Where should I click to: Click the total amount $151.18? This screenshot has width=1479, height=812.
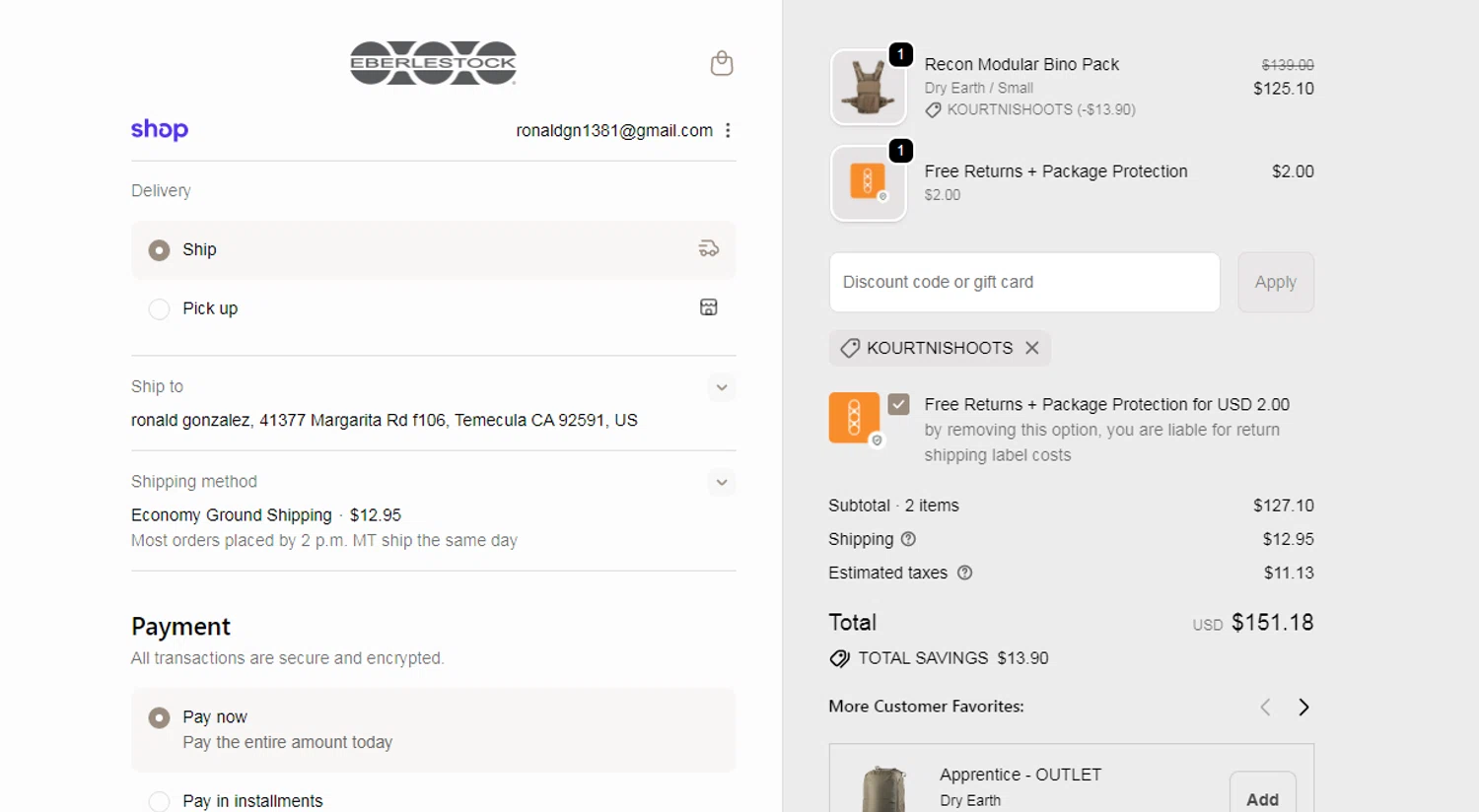point(1272,623)
